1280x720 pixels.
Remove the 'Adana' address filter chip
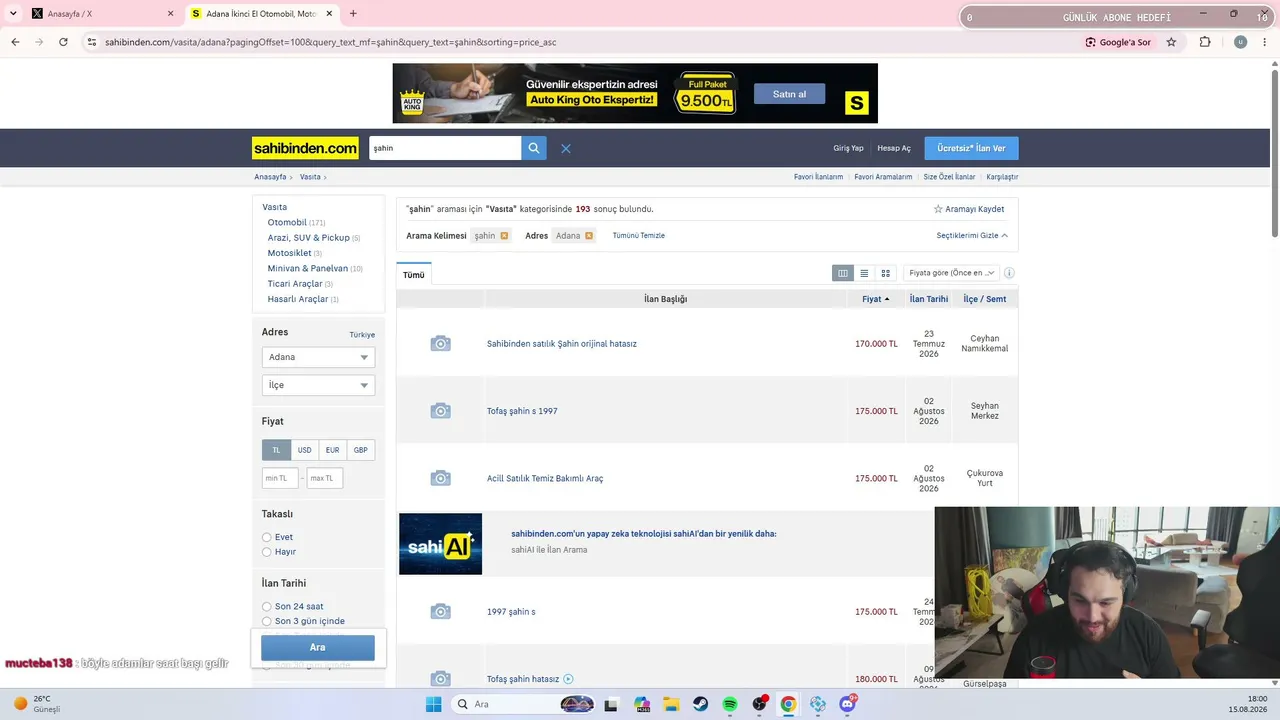[x=589, y=236]
